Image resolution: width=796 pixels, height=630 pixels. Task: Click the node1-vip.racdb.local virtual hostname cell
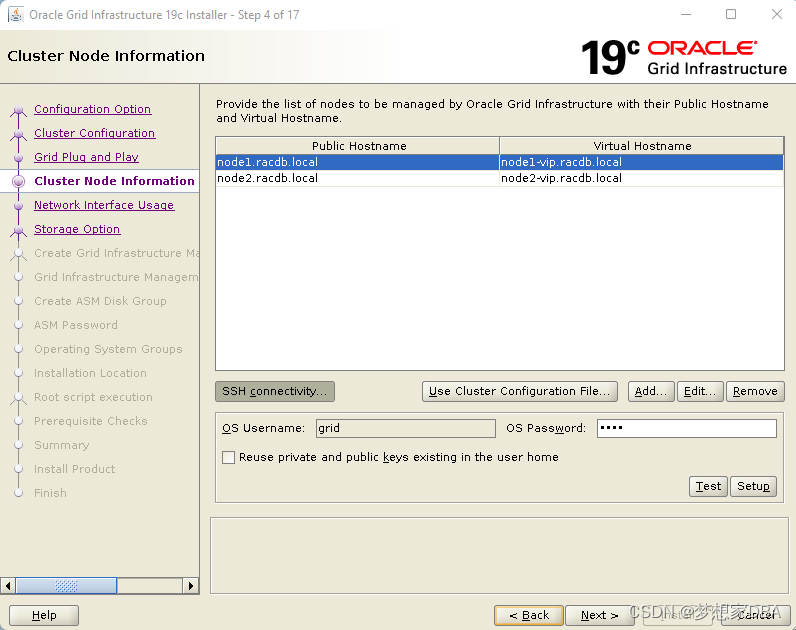[x=642, y=162]
